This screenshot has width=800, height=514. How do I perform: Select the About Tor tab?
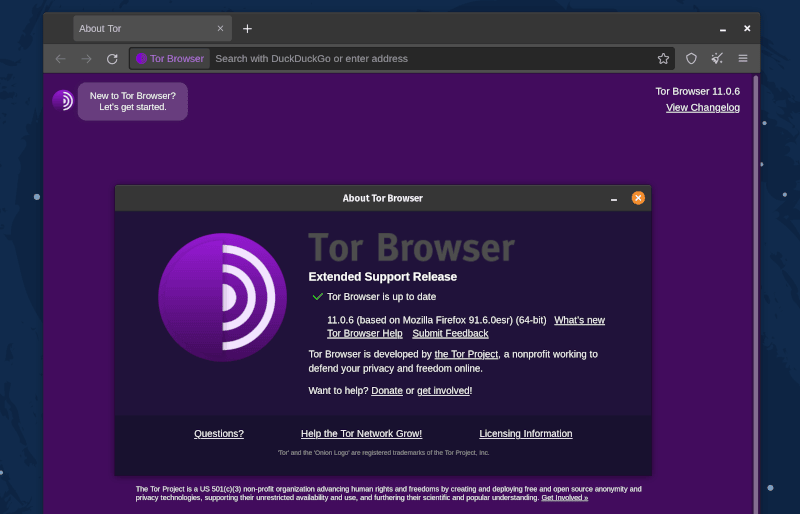(140, 28)
